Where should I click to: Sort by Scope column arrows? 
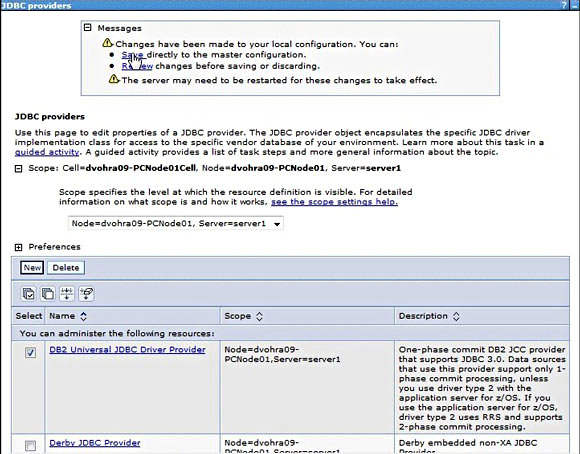259,316
